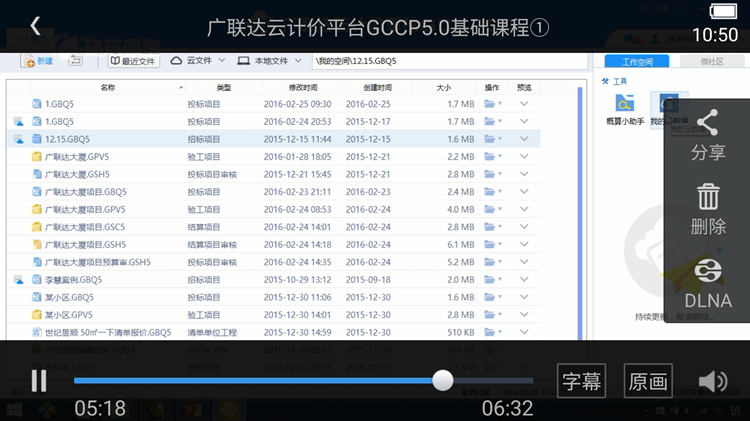
Task: Click the cloud sync icon beside 12.15.GBQ5
Action: click(19, 139)
